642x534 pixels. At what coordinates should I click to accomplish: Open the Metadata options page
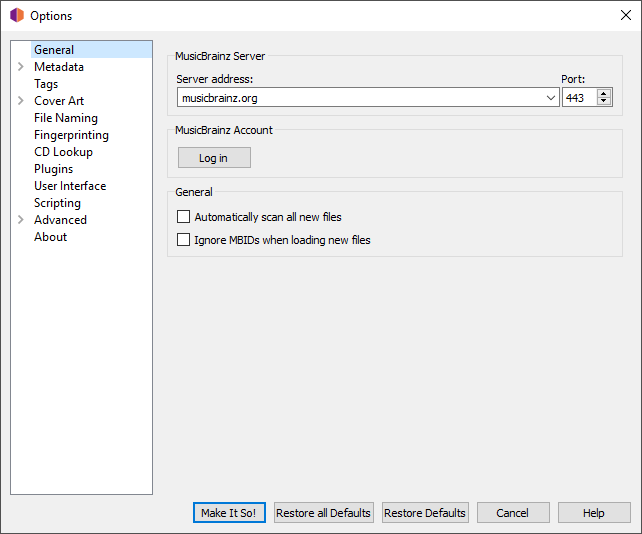pos(59,66)
